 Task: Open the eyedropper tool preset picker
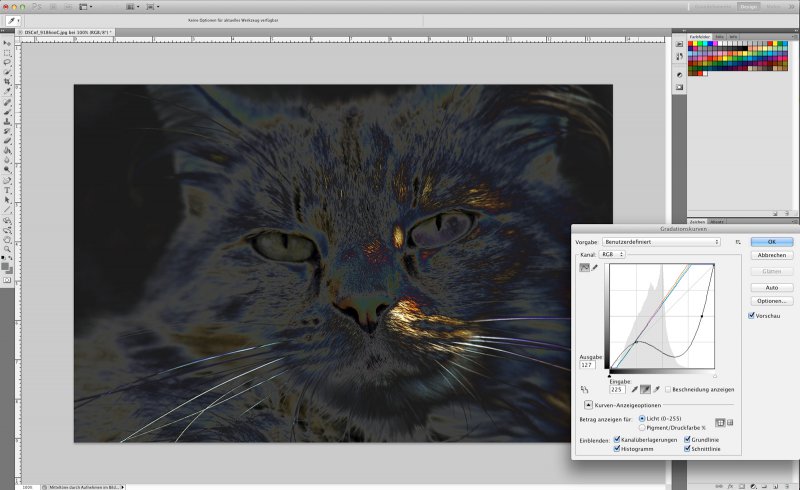13,21
